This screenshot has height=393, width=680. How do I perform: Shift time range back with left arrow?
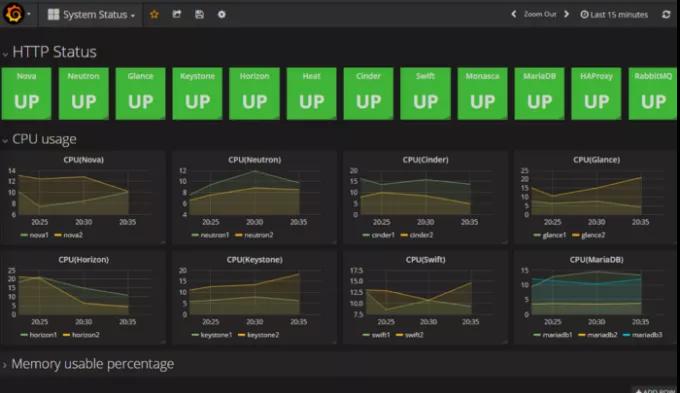coord(514,14)
